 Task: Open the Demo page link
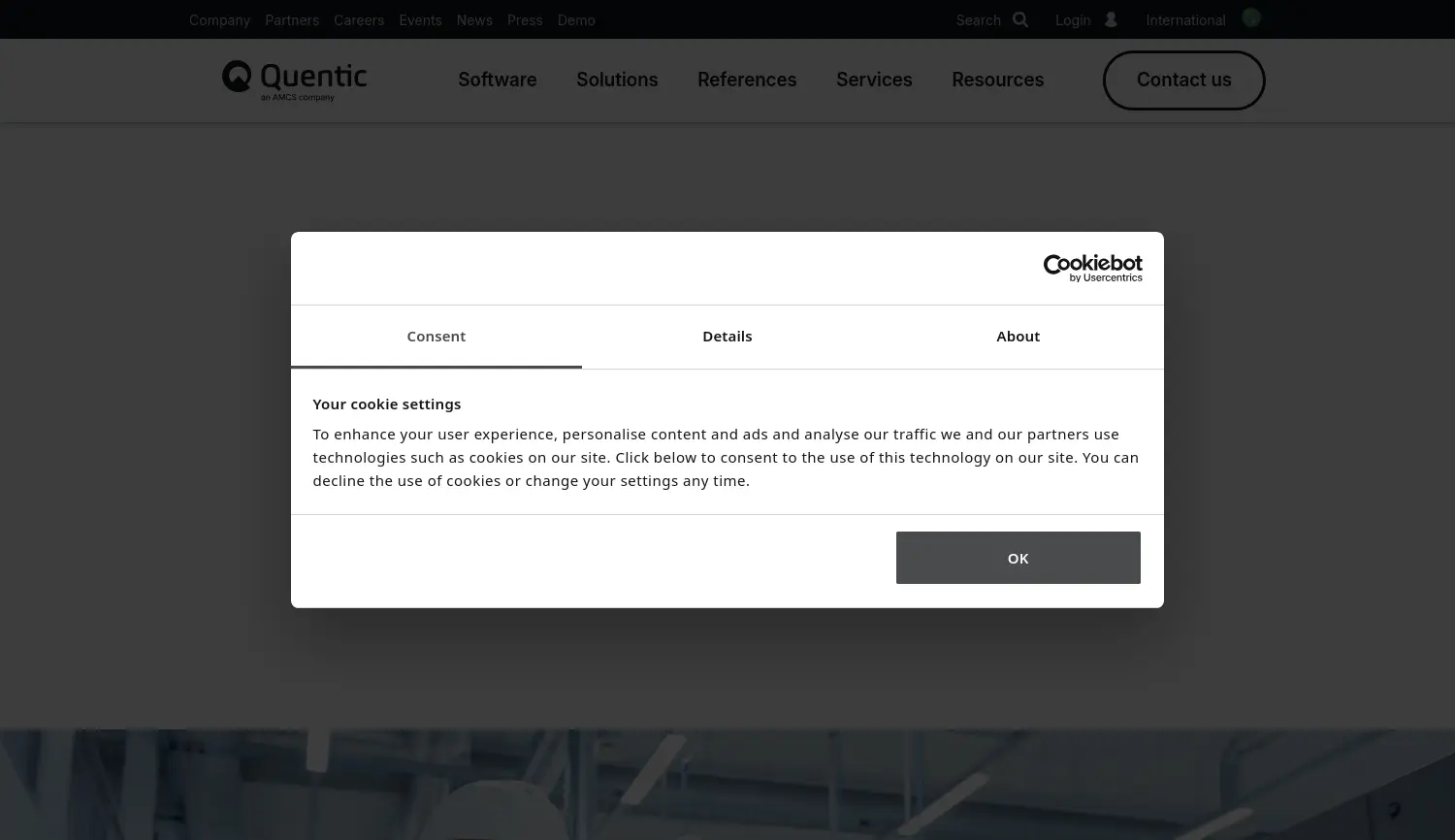point(576,19)
